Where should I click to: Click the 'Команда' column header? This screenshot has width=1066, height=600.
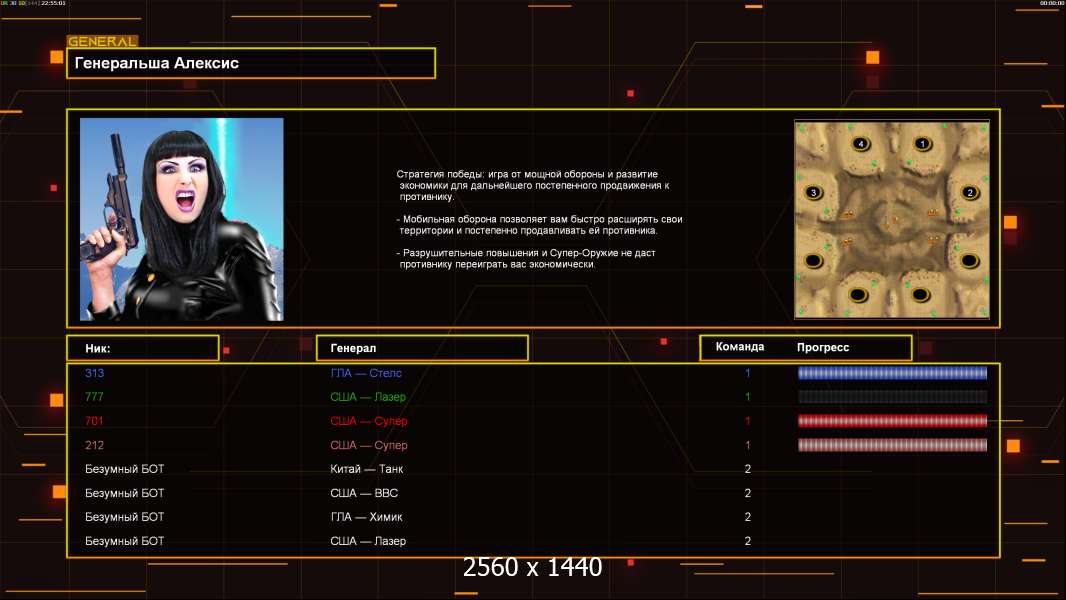click(x=740, y=347)
